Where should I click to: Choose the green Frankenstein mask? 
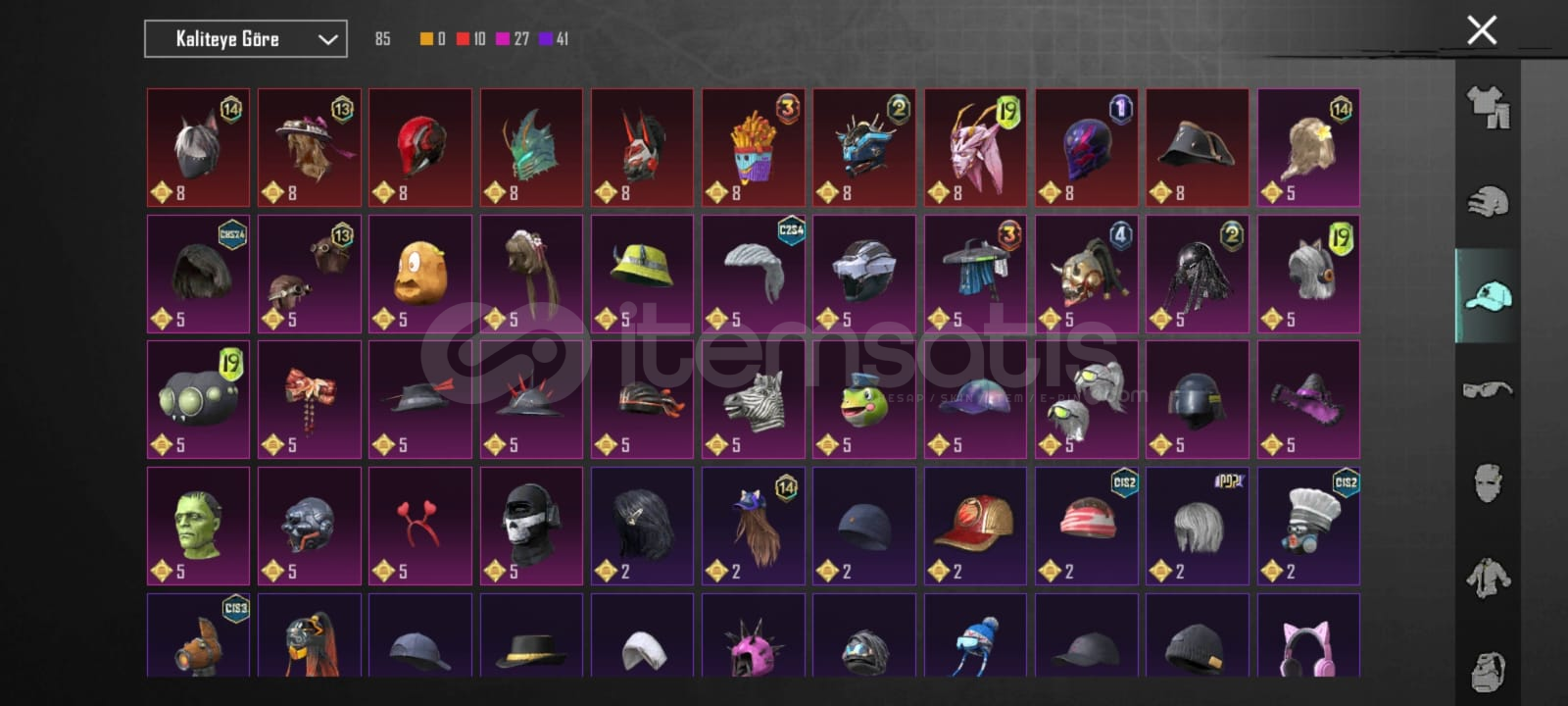(198, 527)
